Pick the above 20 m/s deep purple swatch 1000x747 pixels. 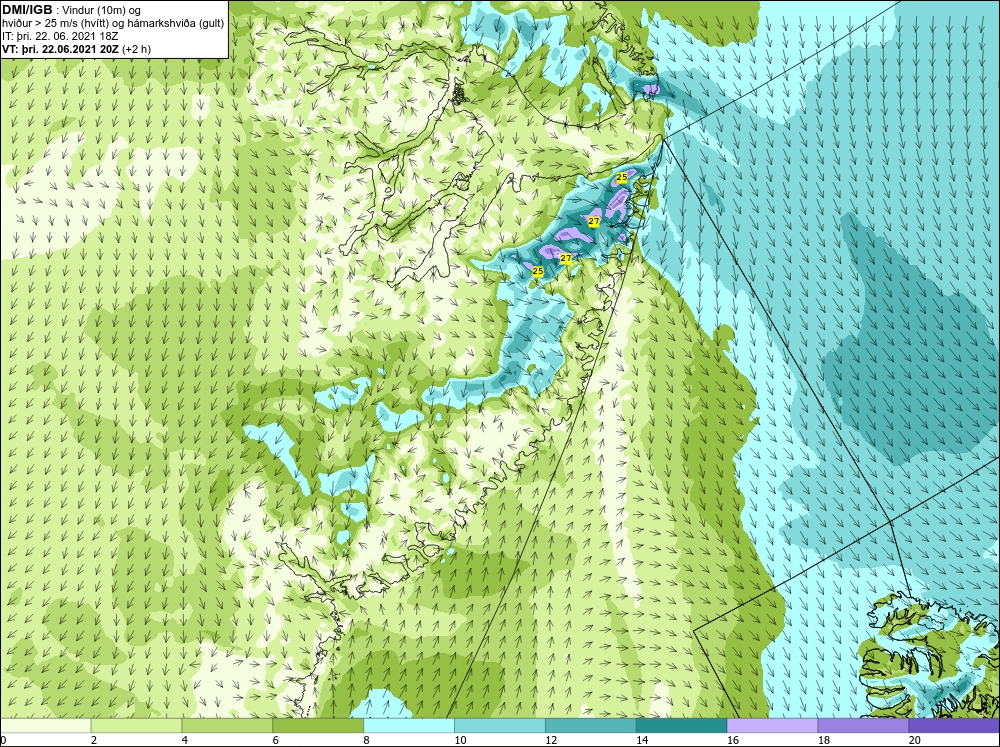click(954, 725)
